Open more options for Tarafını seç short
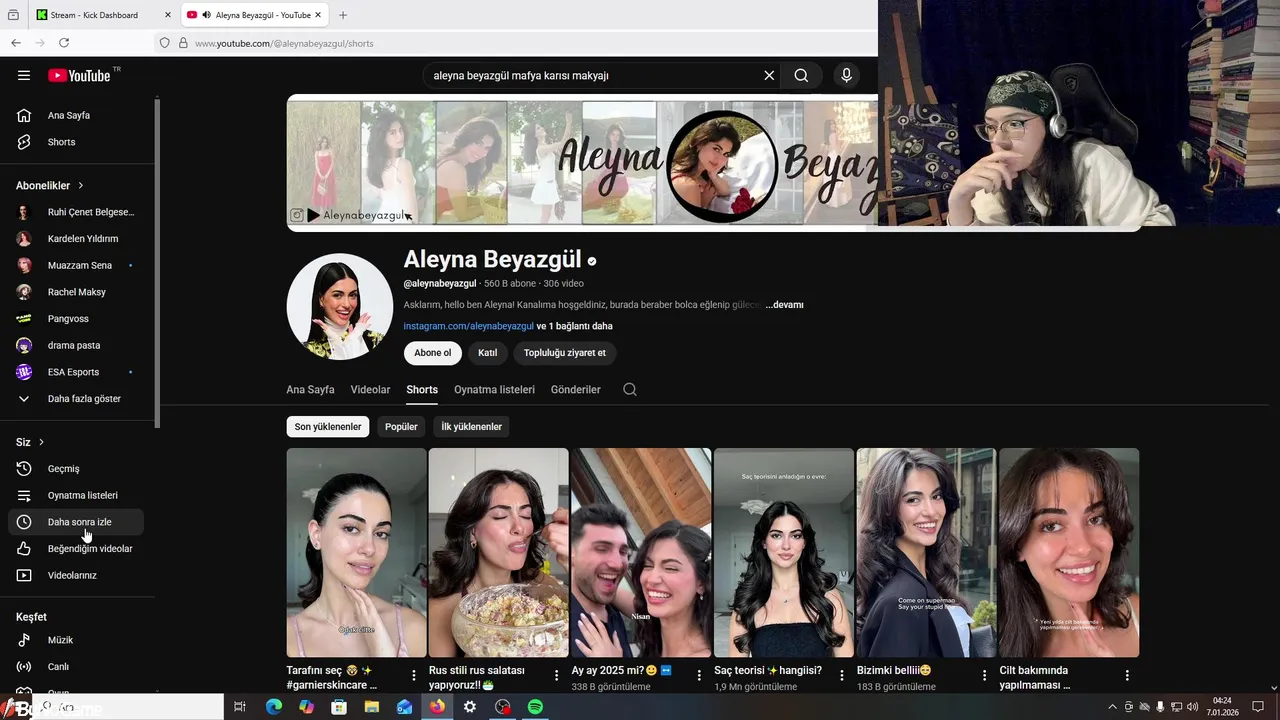 (x=414, y=676)
